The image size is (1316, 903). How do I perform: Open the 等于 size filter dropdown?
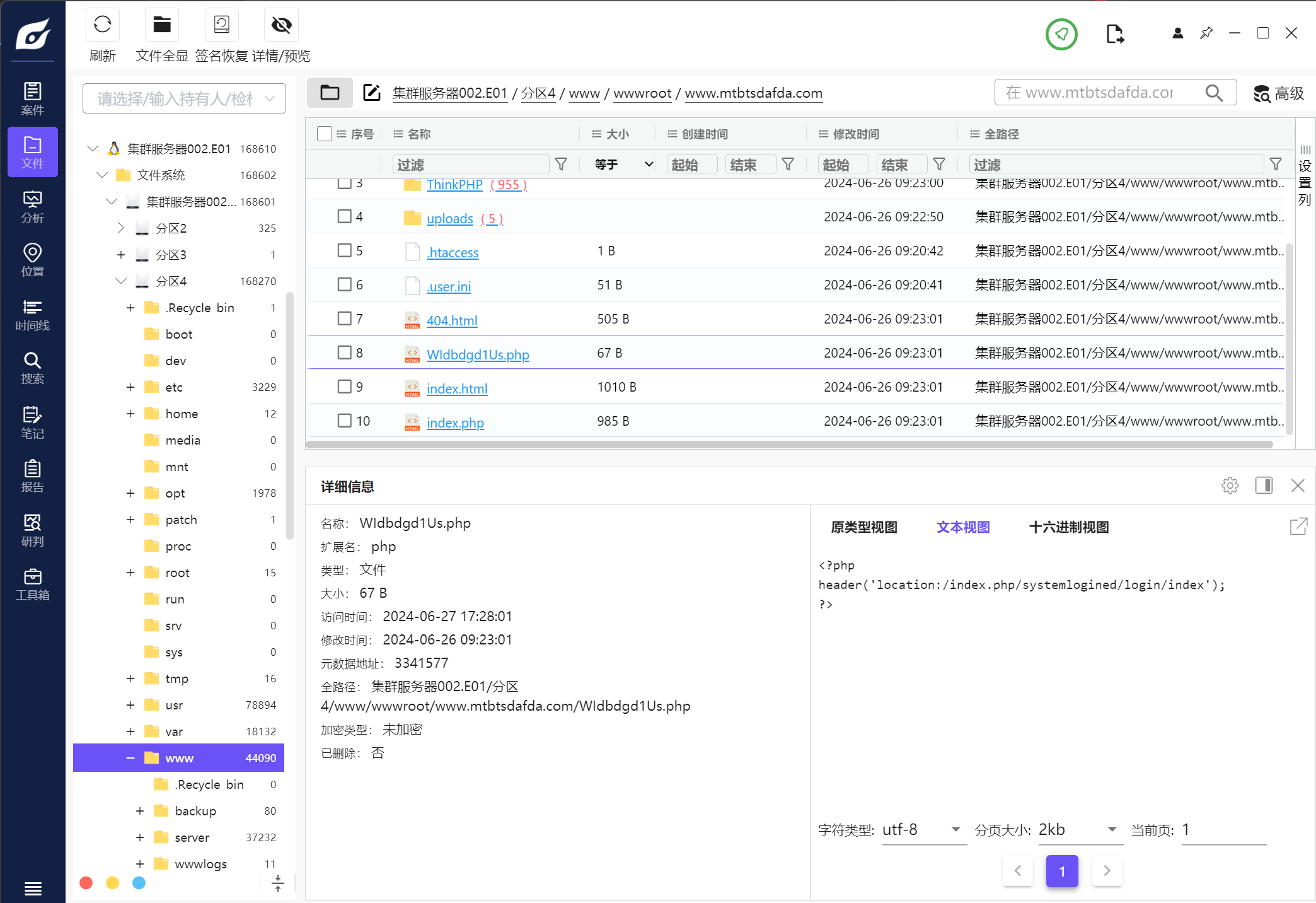(623, 165)
